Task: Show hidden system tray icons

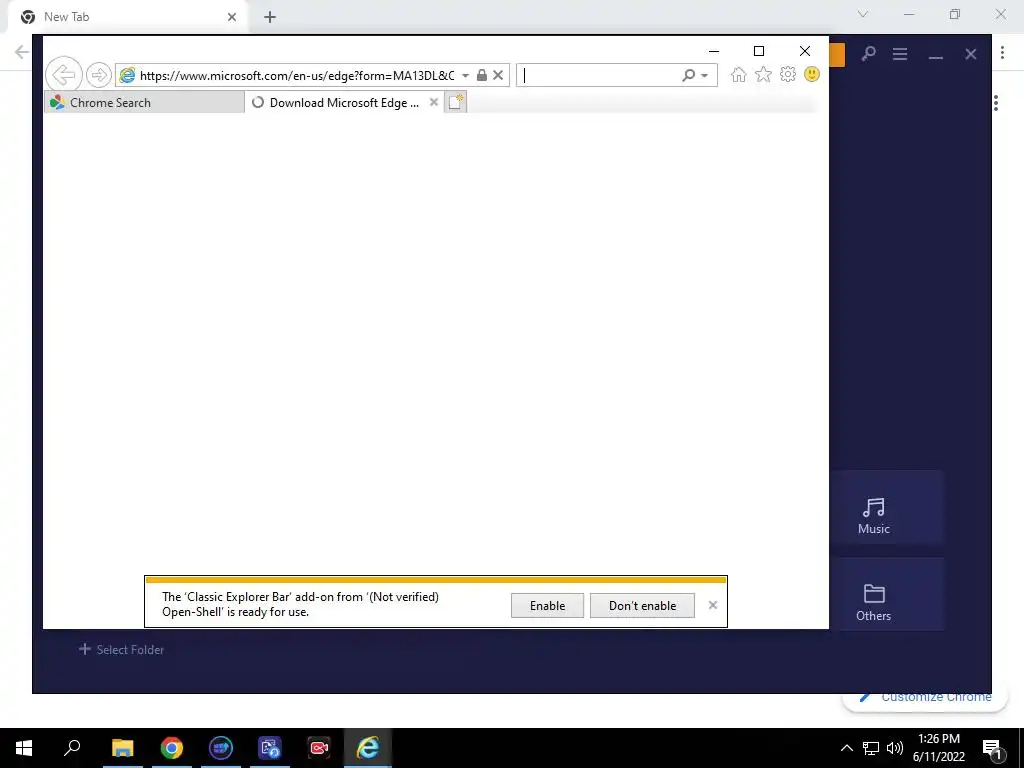Action: 846,748
